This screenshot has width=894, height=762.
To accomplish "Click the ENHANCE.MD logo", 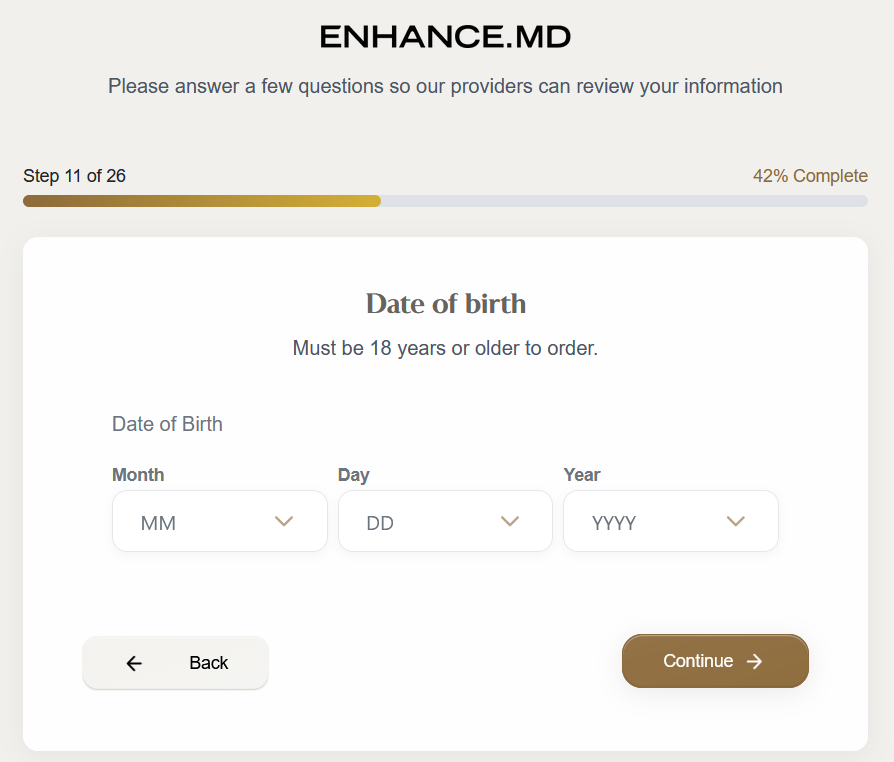I will 446,38.
